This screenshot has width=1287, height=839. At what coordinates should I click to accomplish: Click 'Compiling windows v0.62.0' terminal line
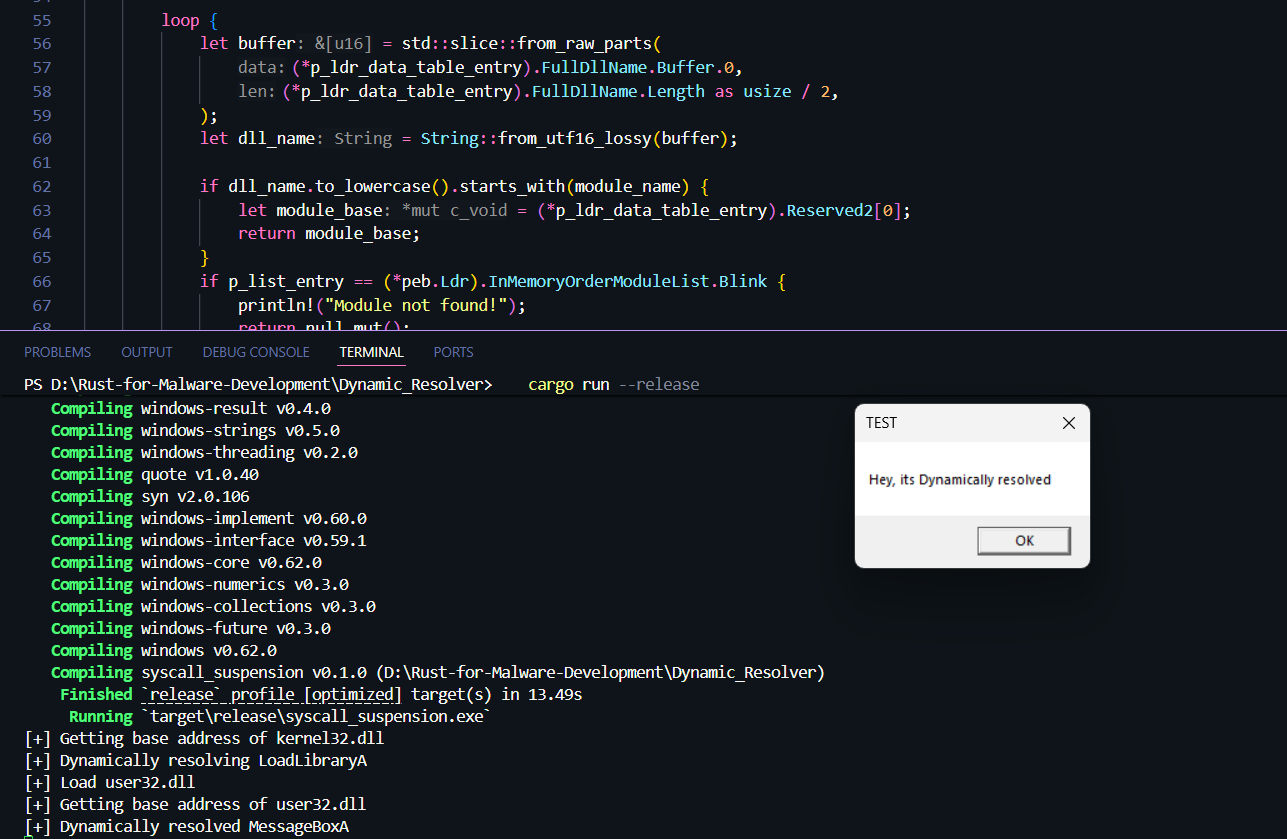pyautogui.click(x=164, y=650)
